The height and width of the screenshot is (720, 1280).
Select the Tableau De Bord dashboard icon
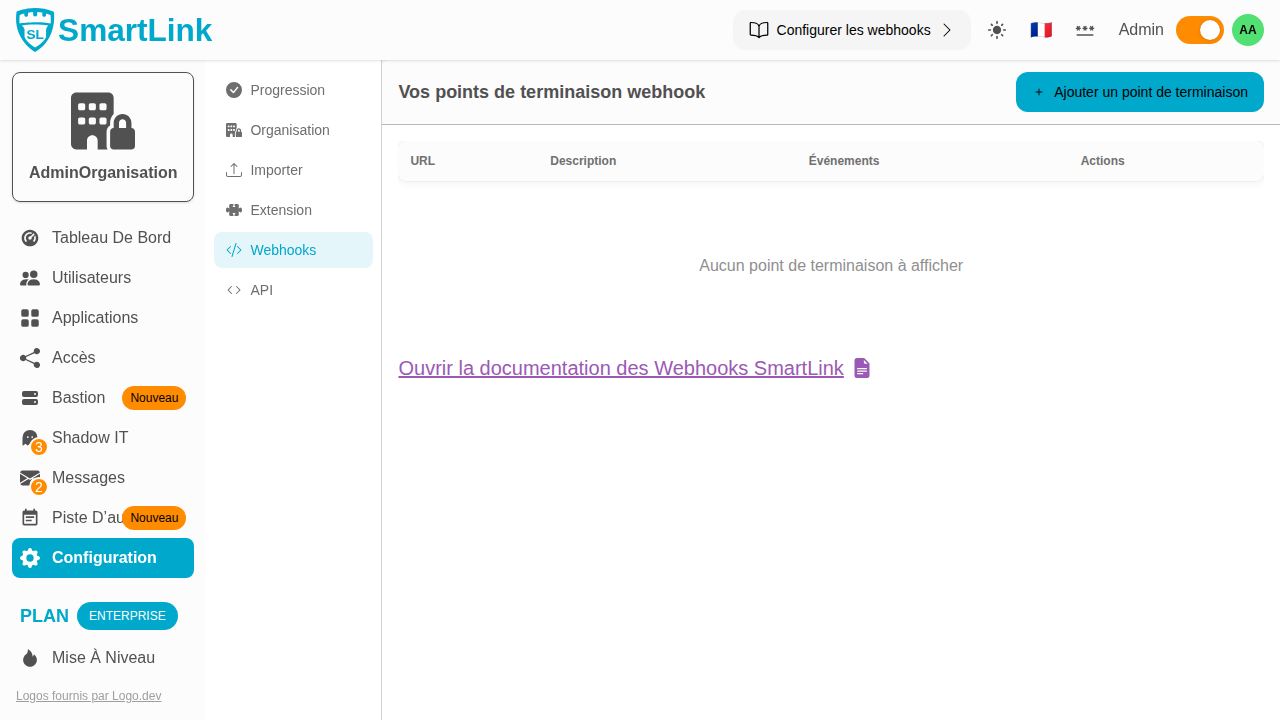(29, 237)
